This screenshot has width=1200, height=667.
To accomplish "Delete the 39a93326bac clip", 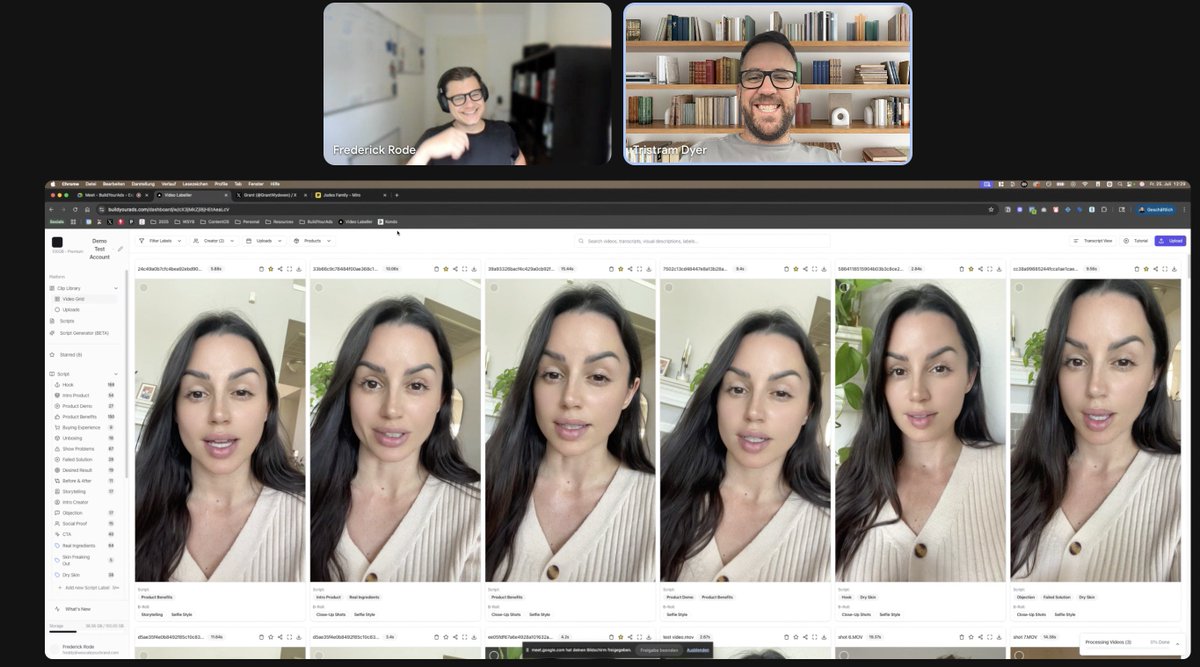I will 612,269.
